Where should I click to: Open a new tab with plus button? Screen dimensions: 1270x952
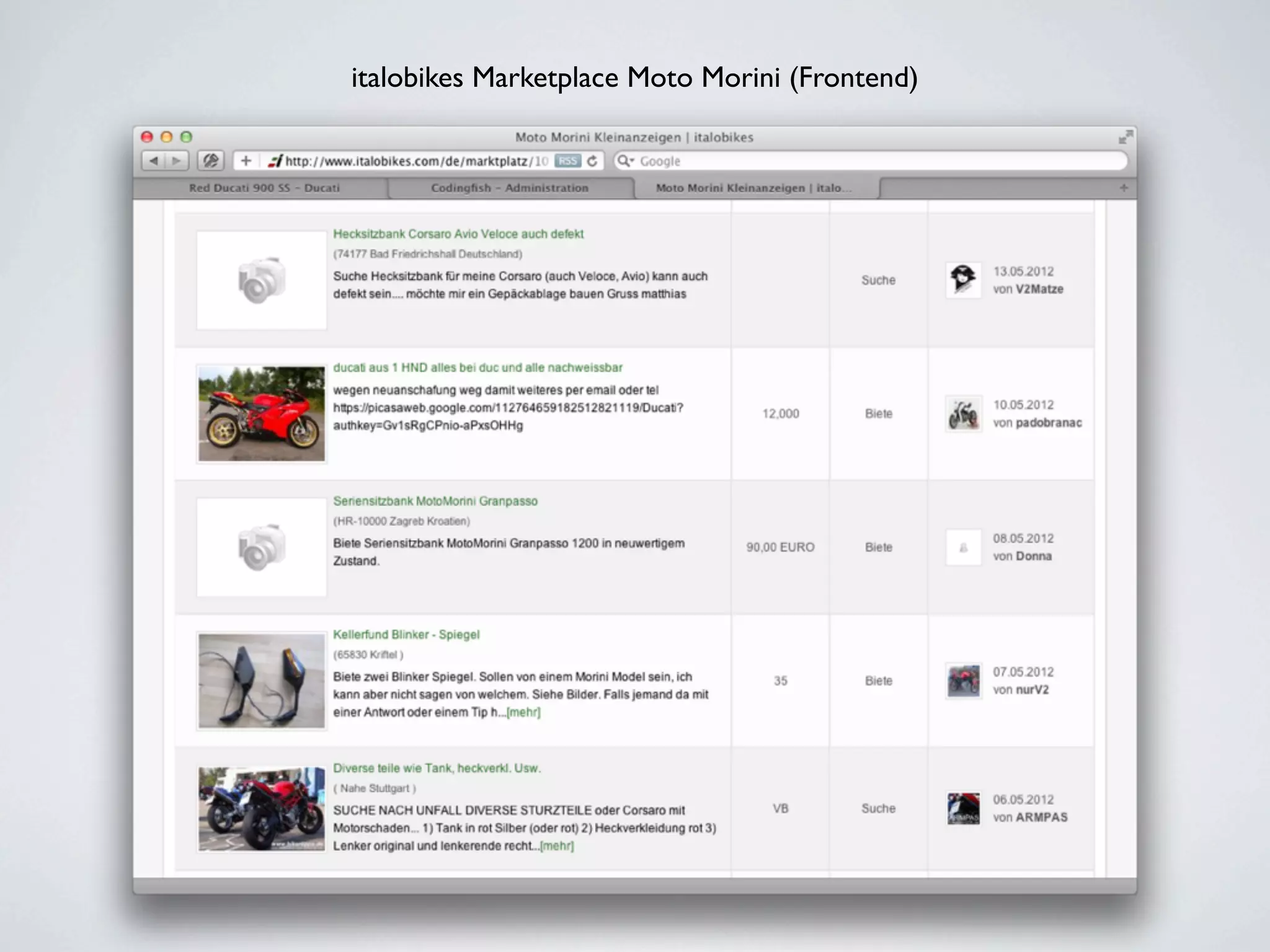pos(1124,188)
